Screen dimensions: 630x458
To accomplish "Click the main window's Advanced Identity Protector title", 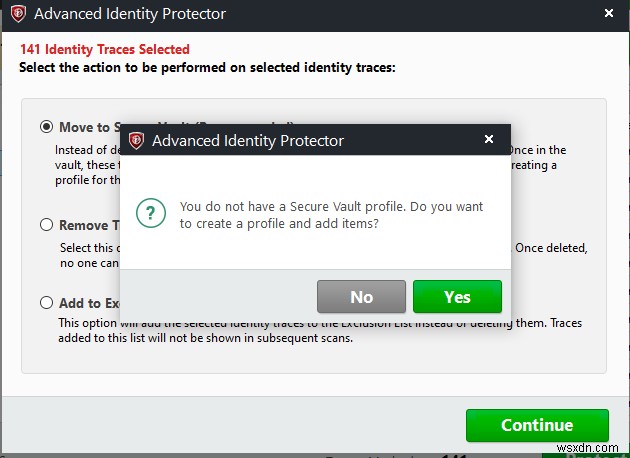I will pos(130,15).
